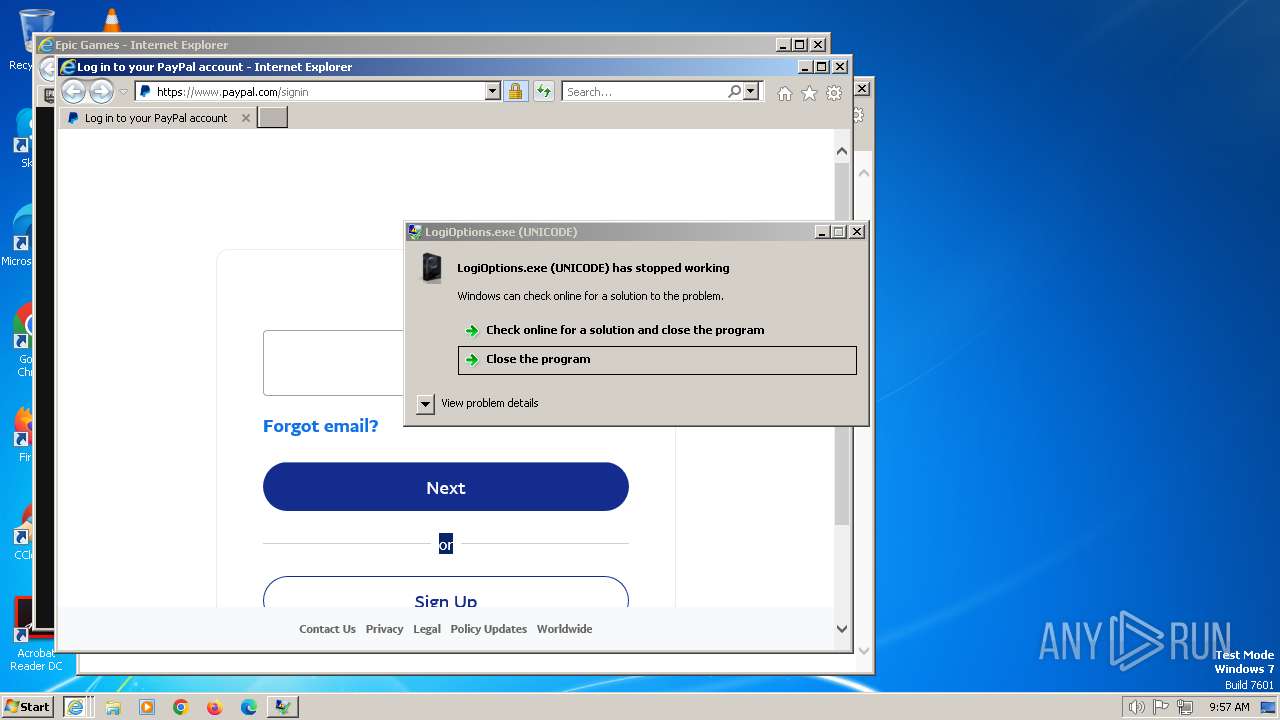Click the PayPal page vertical scrollbar thumb
This screenshot has width=1280, height=720.
click(841, 343)
